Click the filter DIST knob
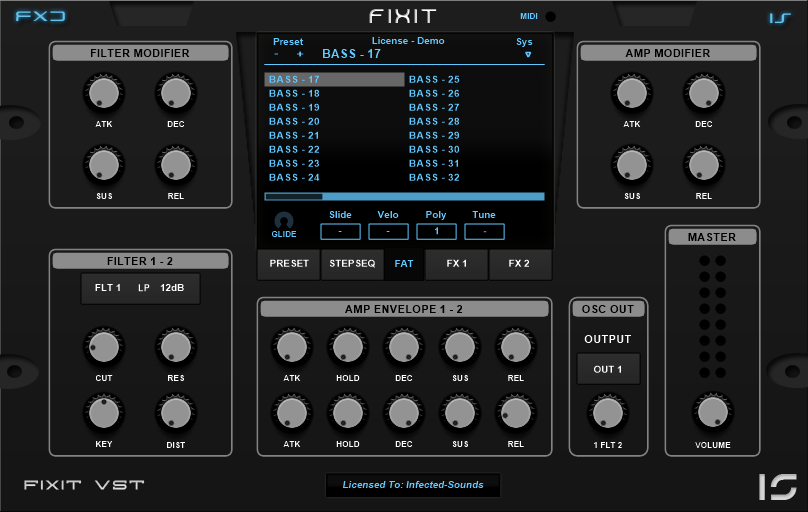The height and width of the screenshot is (512, 808). pyautogui.click(x=176, y=413)
